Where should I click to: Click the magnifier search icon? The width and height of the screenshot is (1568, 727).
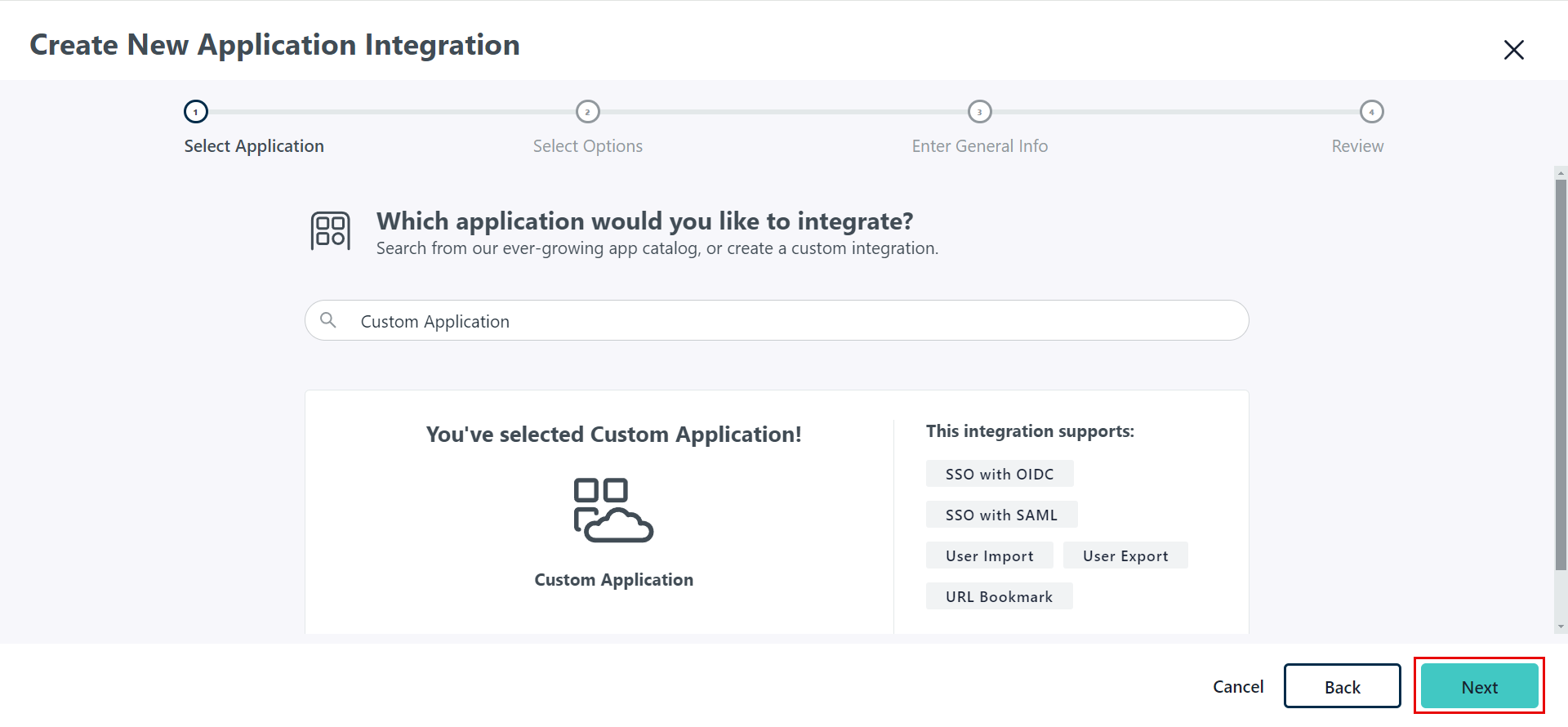point(328,320)
